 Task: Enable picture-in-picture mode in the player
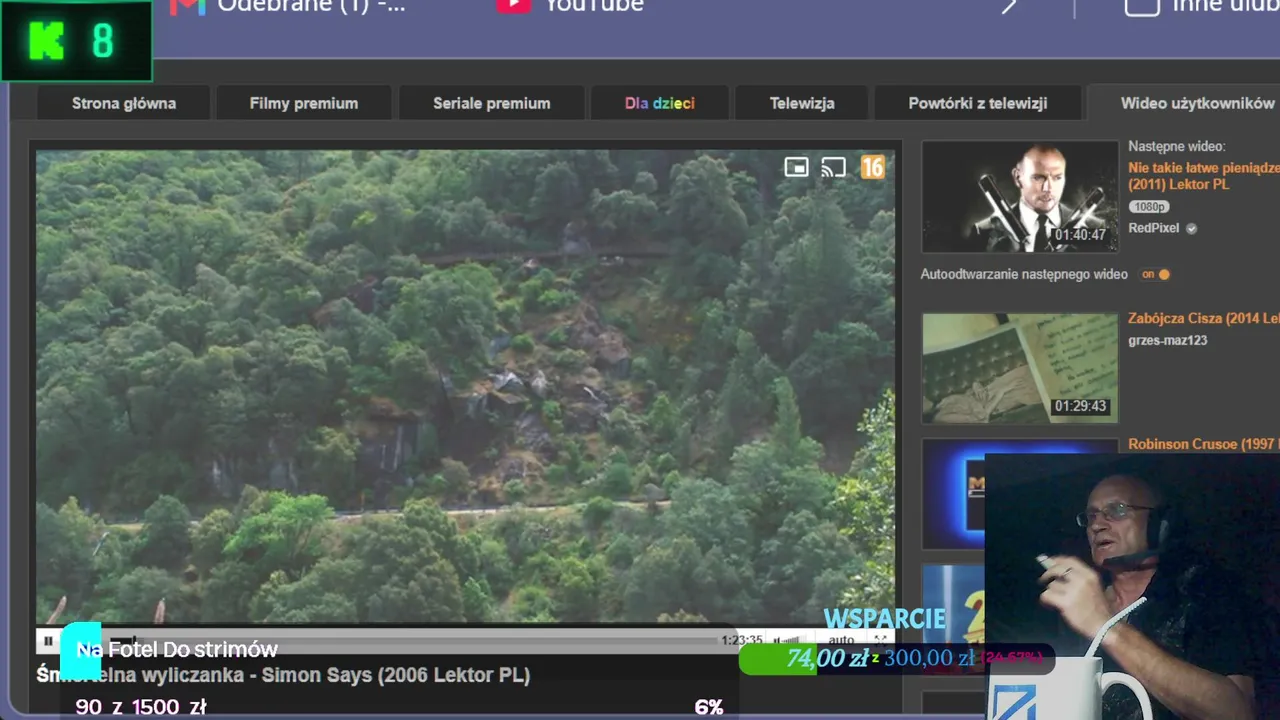click(x=796, y=167)
